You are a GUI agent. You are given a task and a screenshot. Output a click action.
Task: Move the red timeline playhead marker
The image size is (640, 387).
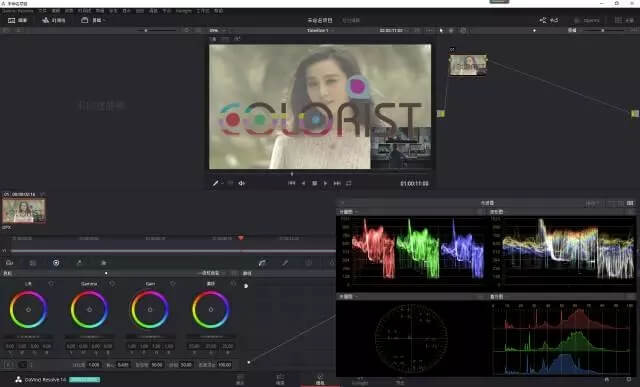pyautogui.click(x=241, y=238)
